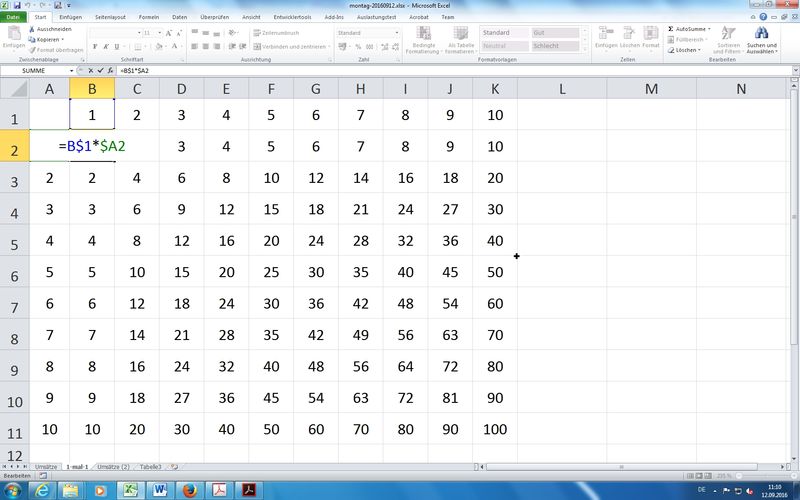This screenshot has height=500, width=800.
Task: Switch to the Daten ribbon tab
Action: click(180, 17)
